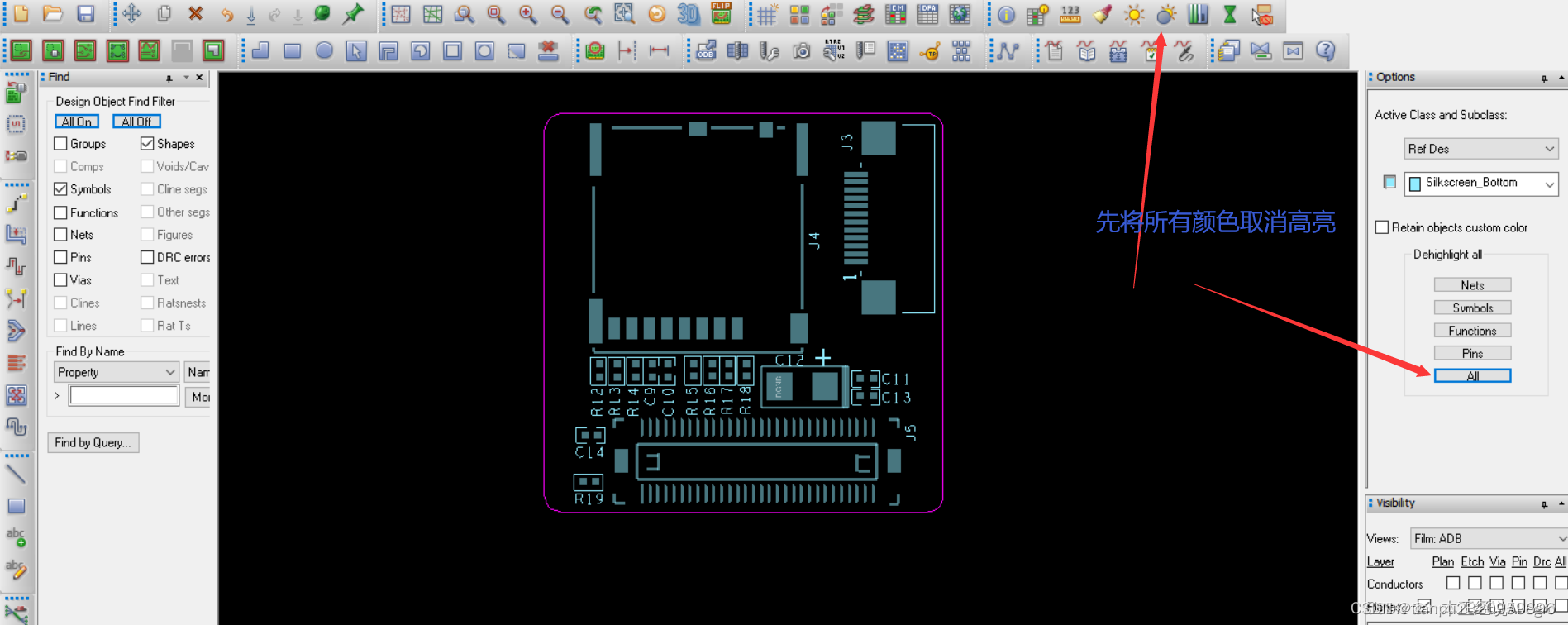Select the Zoom In magnifier tool
Viewport: 1568px width, 625px height.
tap(527, 14)
